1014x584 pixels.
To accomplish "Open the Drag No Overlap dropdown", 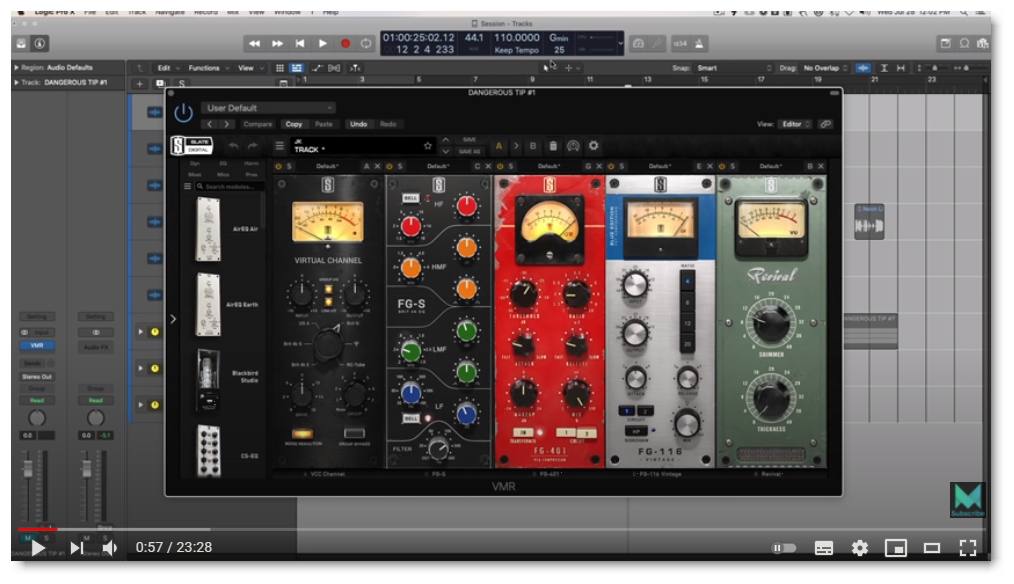I will tap(825, 68).
